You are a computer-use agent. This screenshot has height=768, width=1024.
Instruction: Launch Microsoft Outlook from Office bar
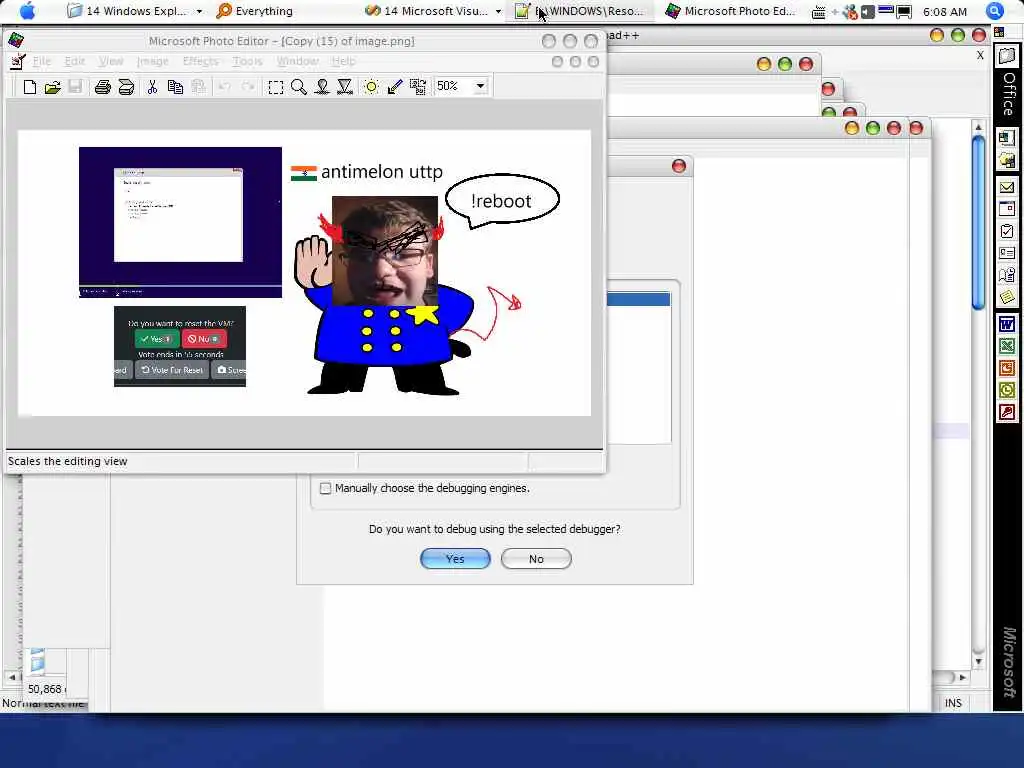[x=1007, y=391]
